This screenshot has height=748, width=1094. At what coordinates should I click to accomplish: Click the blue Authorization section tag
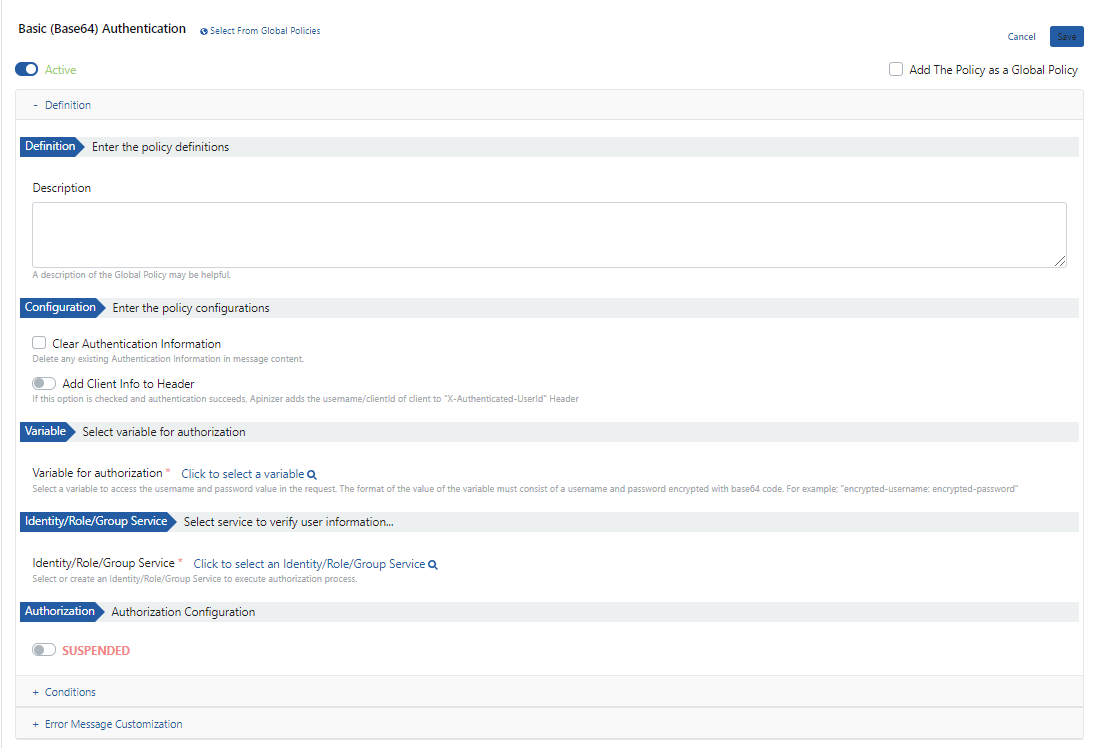click(x=59, y=611)
